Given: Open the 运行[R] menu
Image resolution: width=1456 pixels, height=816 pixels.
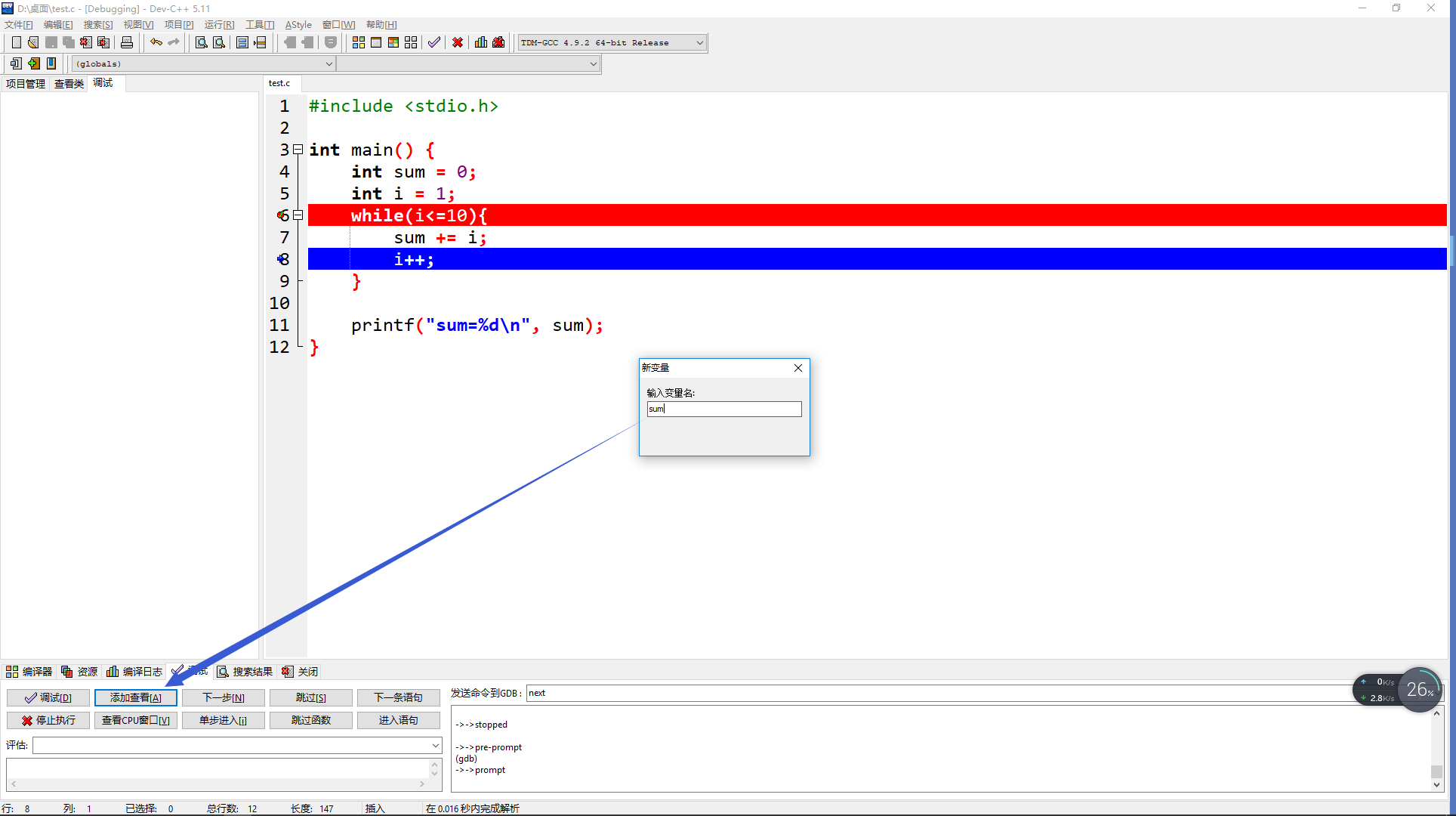Looking at the screenshot, I should [x=219, y=25].
